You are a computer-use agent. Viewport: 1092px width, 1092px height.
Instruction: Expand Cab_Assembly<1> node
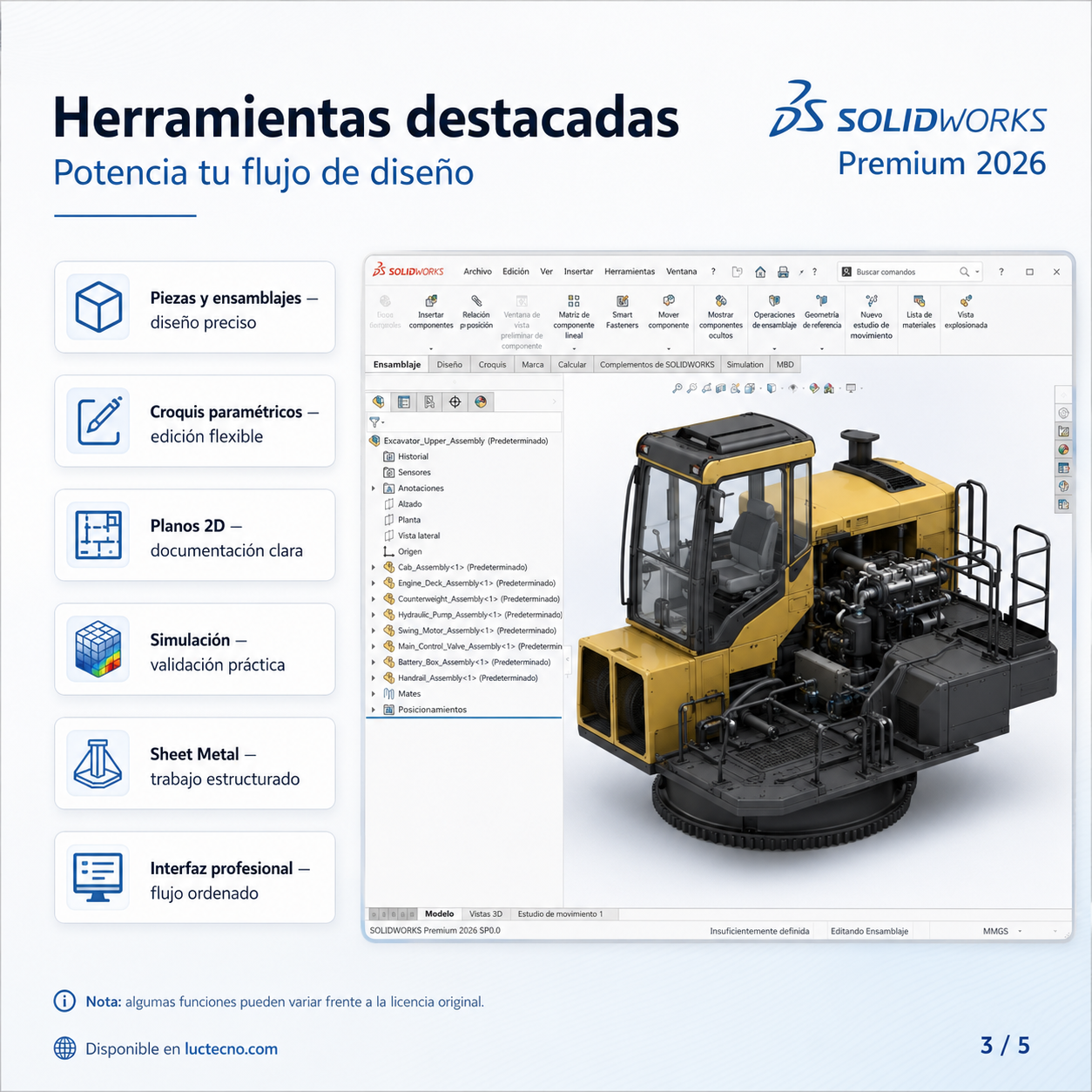point(374,567)
